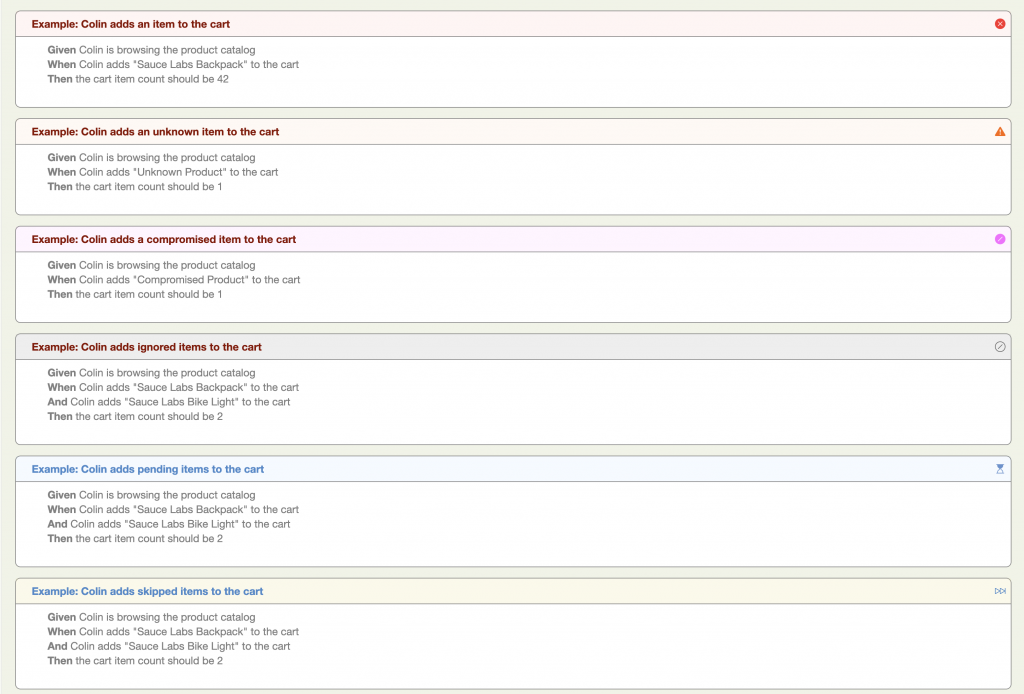This screenshot has width=1024, height=694.
Task: Open "Colin adds skipped items to the cart" link
Action: [x=147, y=591]
